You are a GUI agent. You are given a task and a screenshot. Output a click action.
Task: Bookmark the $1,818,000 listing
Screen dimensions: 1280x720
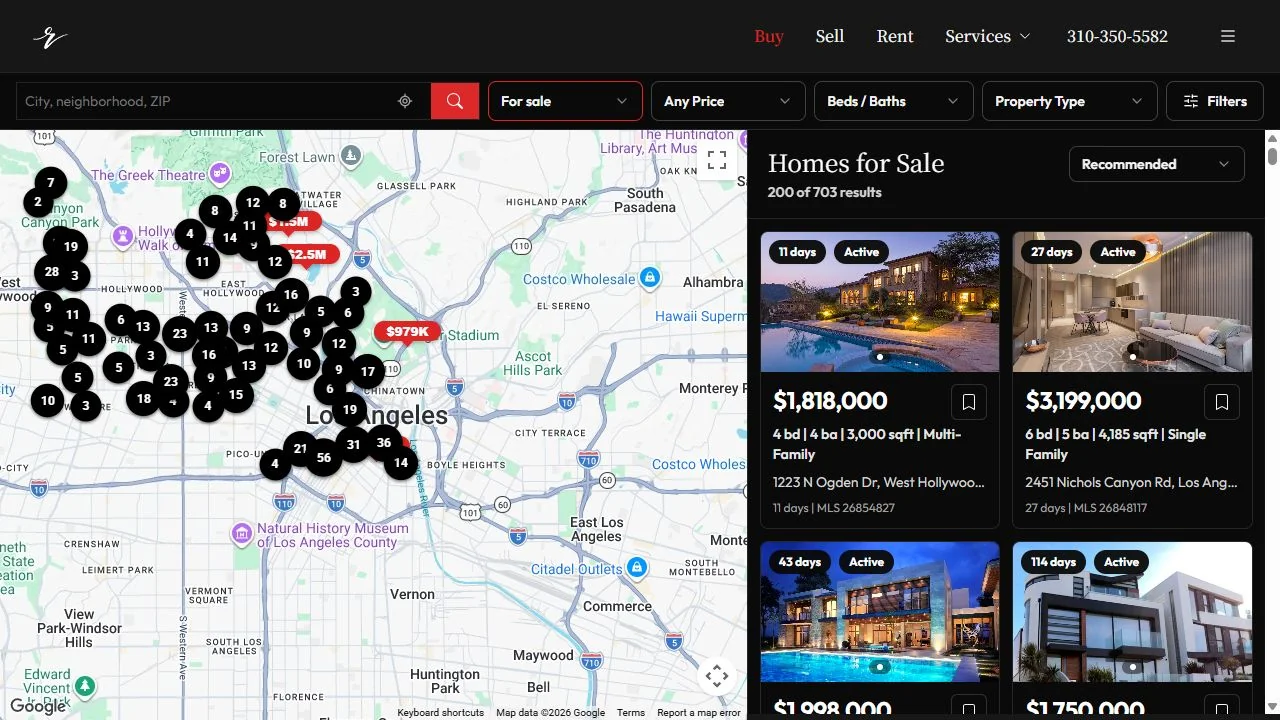[969, 402]
